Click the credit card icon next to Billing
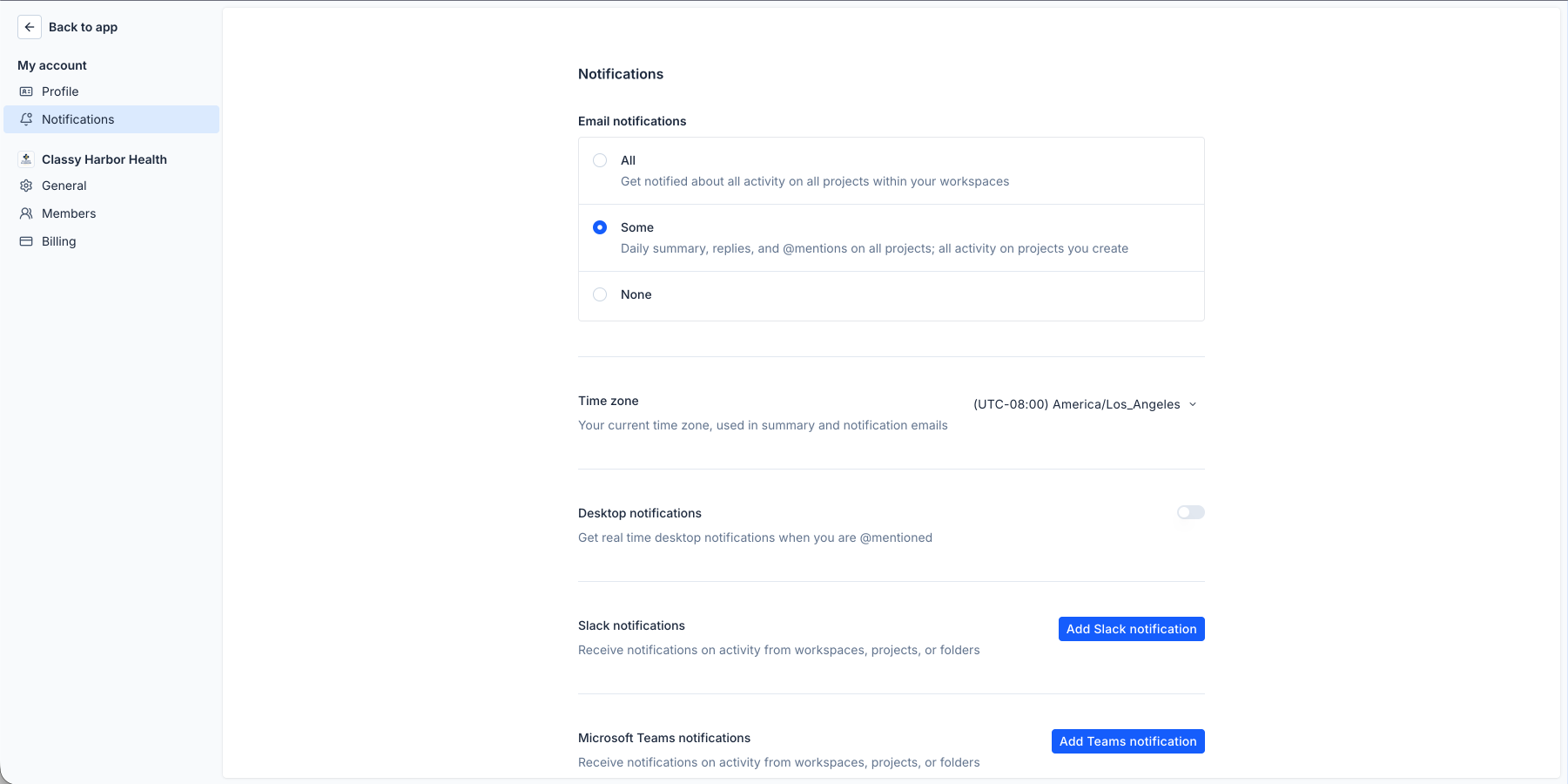This screenshot has width=1568, height=784. coord(27,241)
